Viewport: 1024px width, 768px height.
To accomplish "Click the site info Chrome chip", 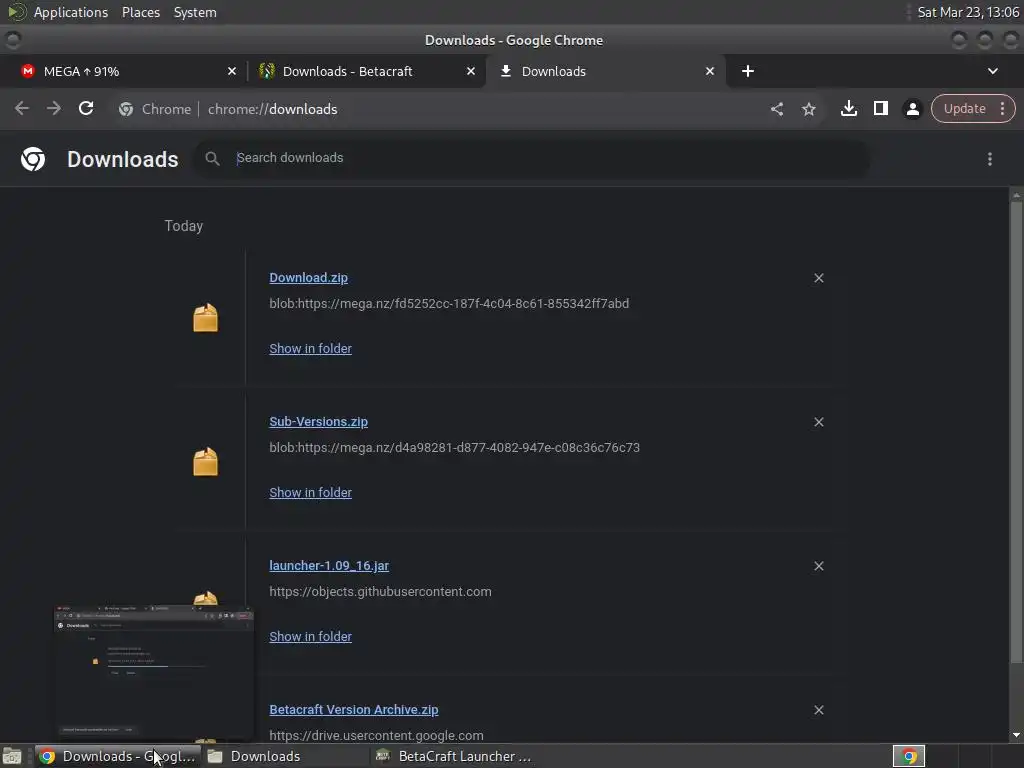I will [155, 109].
